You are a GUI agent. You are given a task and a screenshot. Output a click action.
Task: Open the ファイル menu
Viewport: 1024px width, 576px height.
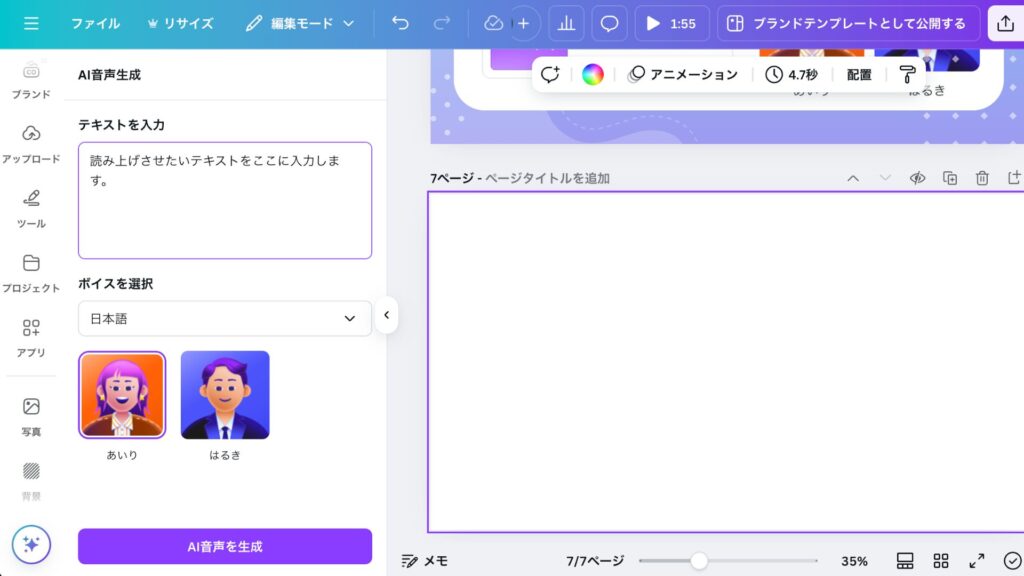[95, 24]
